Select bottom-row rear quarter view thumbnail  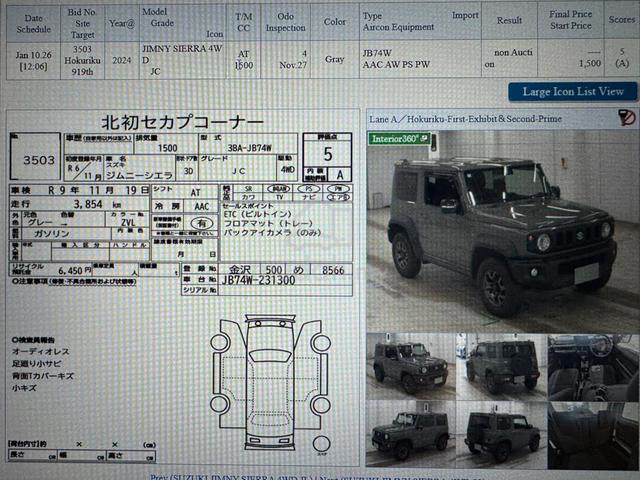[x=502, y=433]
